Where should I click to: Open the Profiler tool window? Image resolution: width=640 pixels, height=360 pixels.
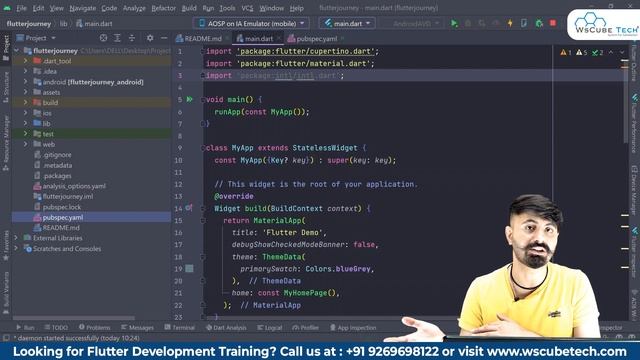[305, 327]
